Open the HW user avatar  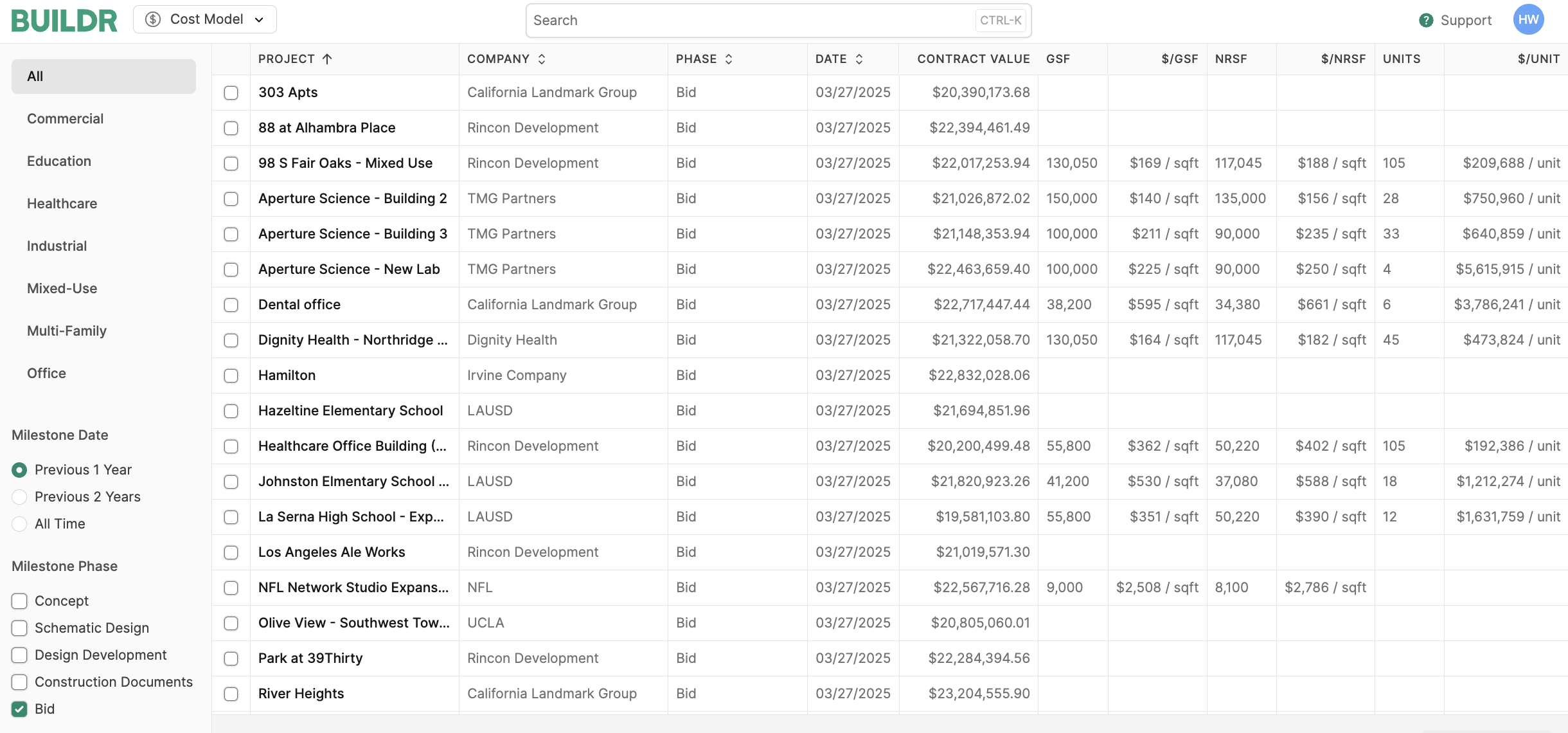point(1528,20)
